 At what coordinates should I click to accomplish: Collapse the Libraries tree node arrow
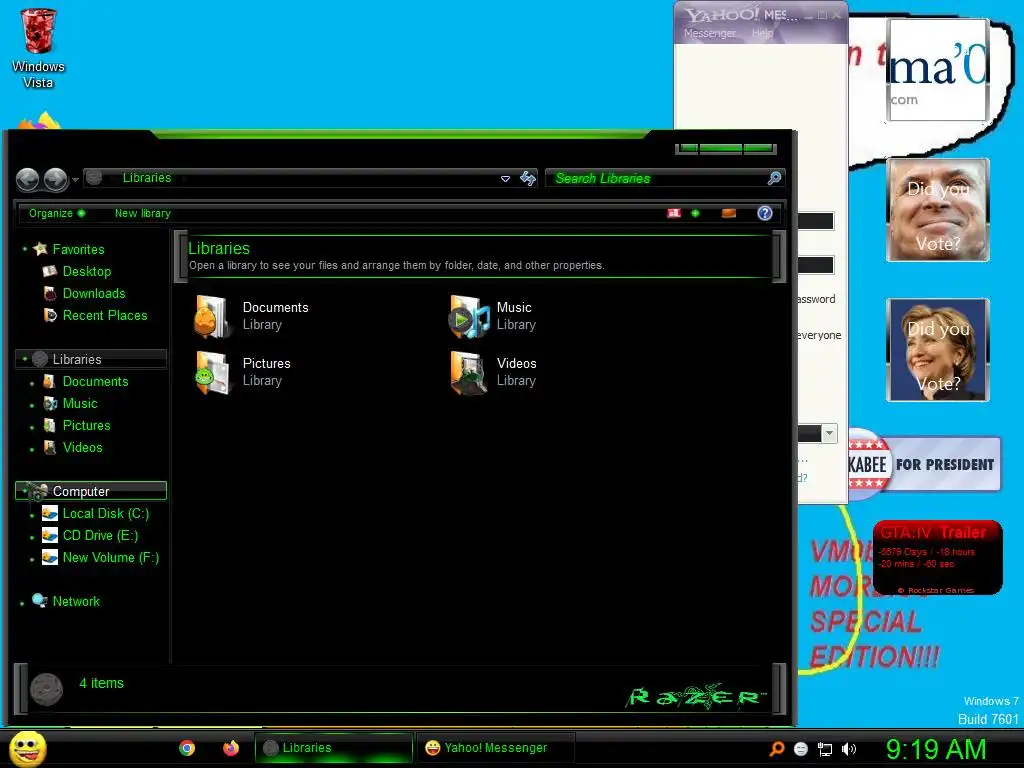coord(25,359)
